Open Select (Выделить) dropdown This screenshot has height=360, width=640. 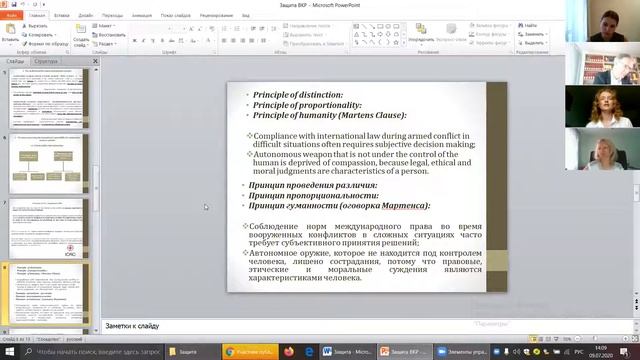(x=533, y=43)
